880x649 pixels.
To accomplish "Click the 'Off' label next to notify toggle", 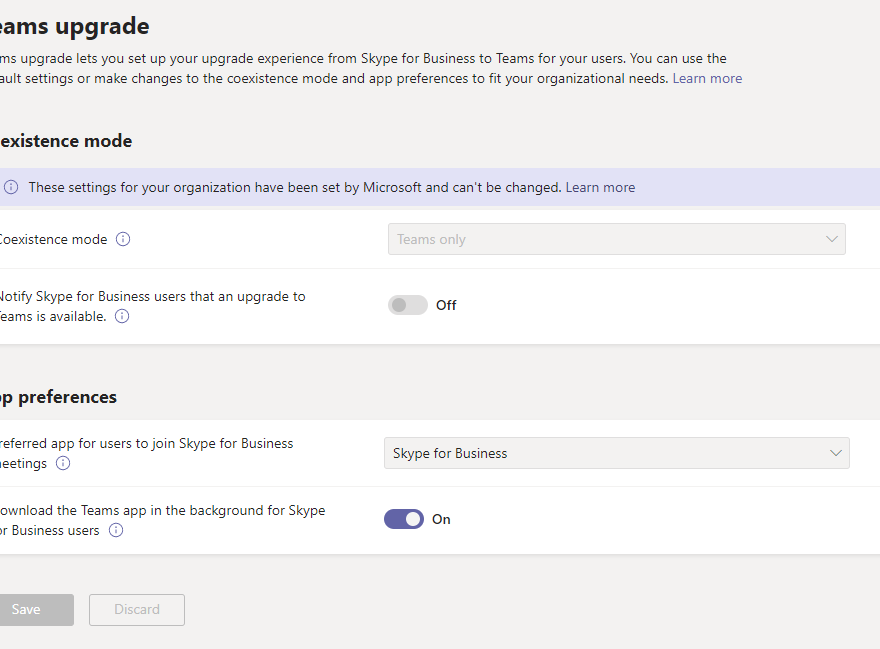I will pos(446,305).
